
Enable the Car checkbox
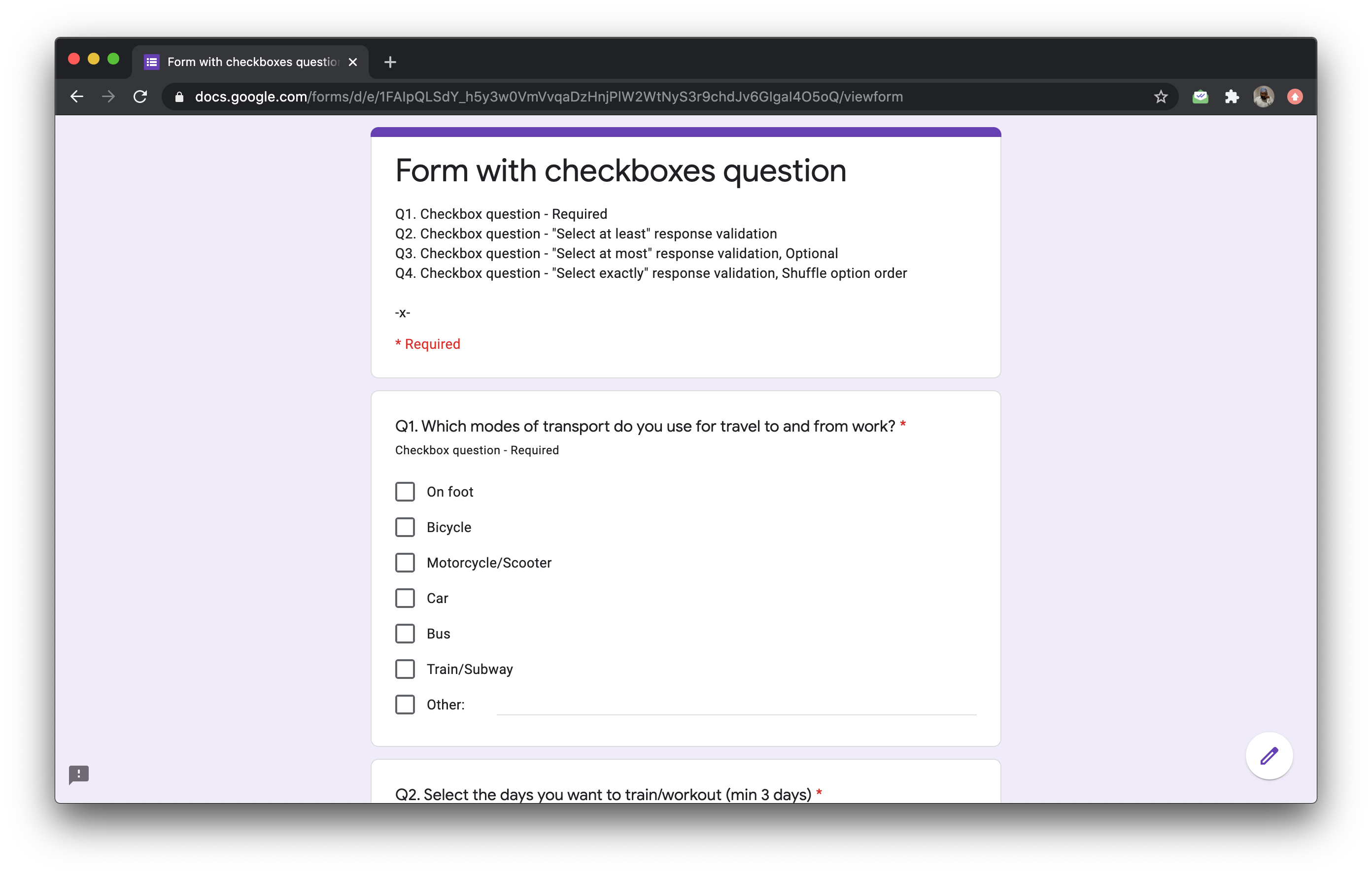405,598
